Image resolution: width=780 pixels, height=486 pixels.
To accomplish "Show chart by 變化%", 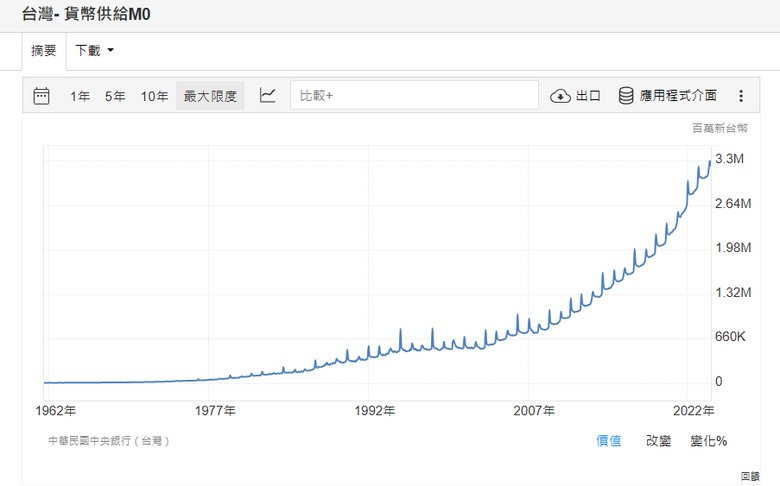I will (708, 441).
